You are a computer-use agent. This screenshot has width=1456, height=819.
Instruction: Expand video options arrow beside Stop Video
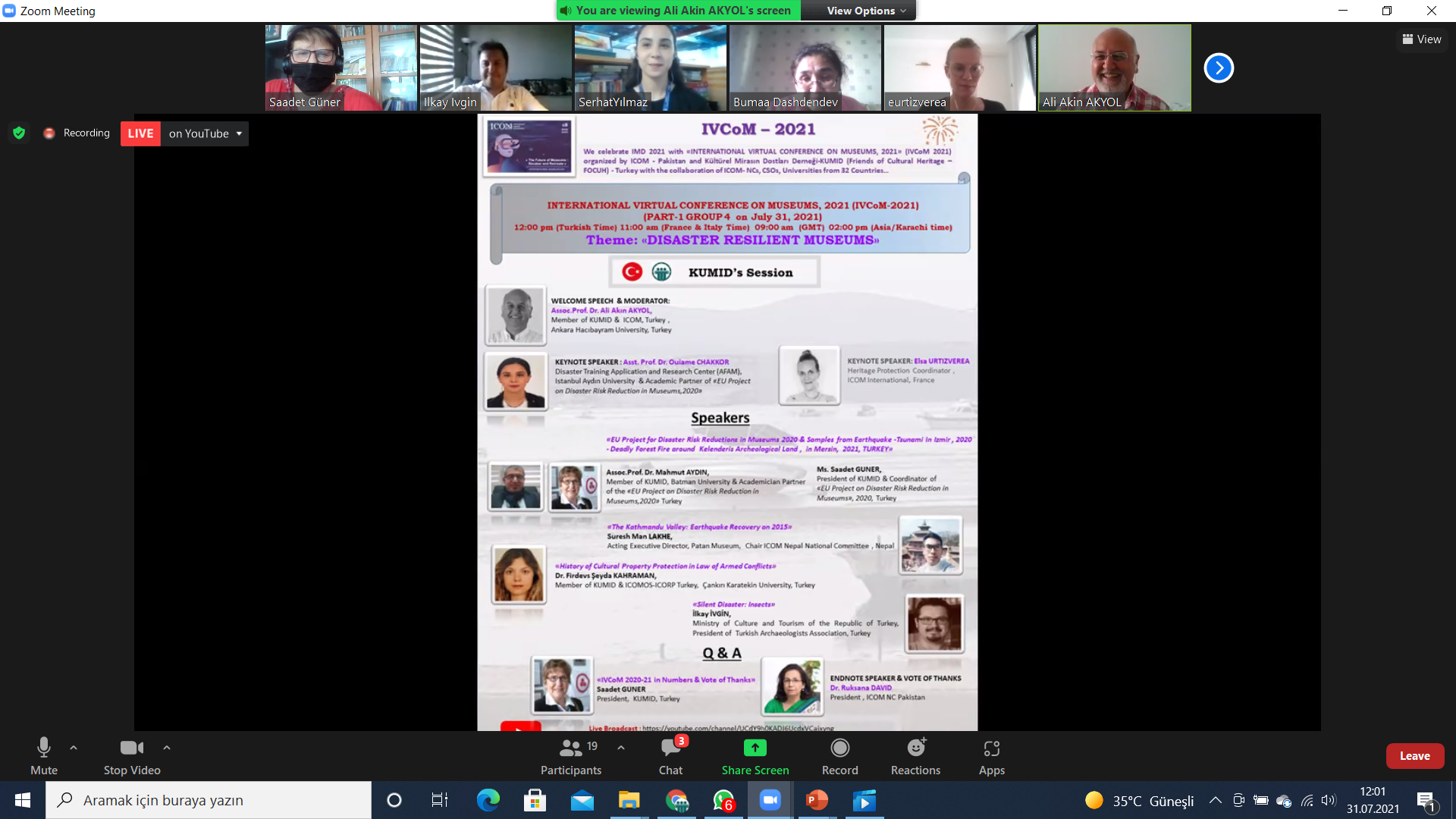167,748
